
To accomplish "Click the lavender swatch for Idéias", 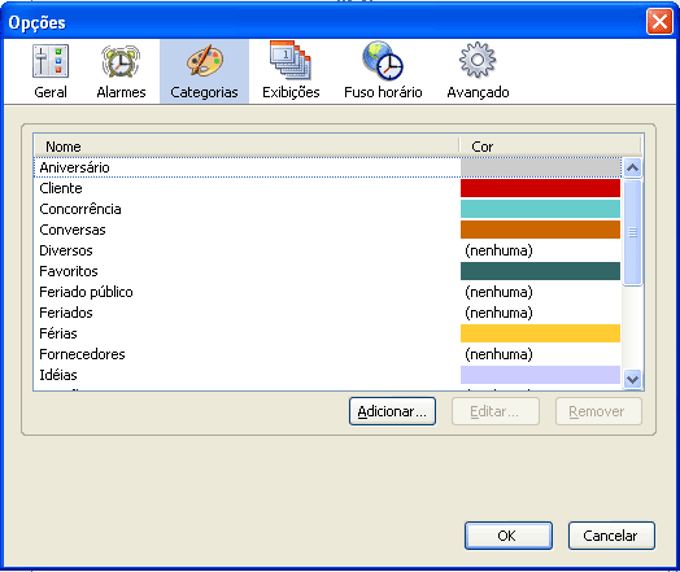I will [540, 375].
